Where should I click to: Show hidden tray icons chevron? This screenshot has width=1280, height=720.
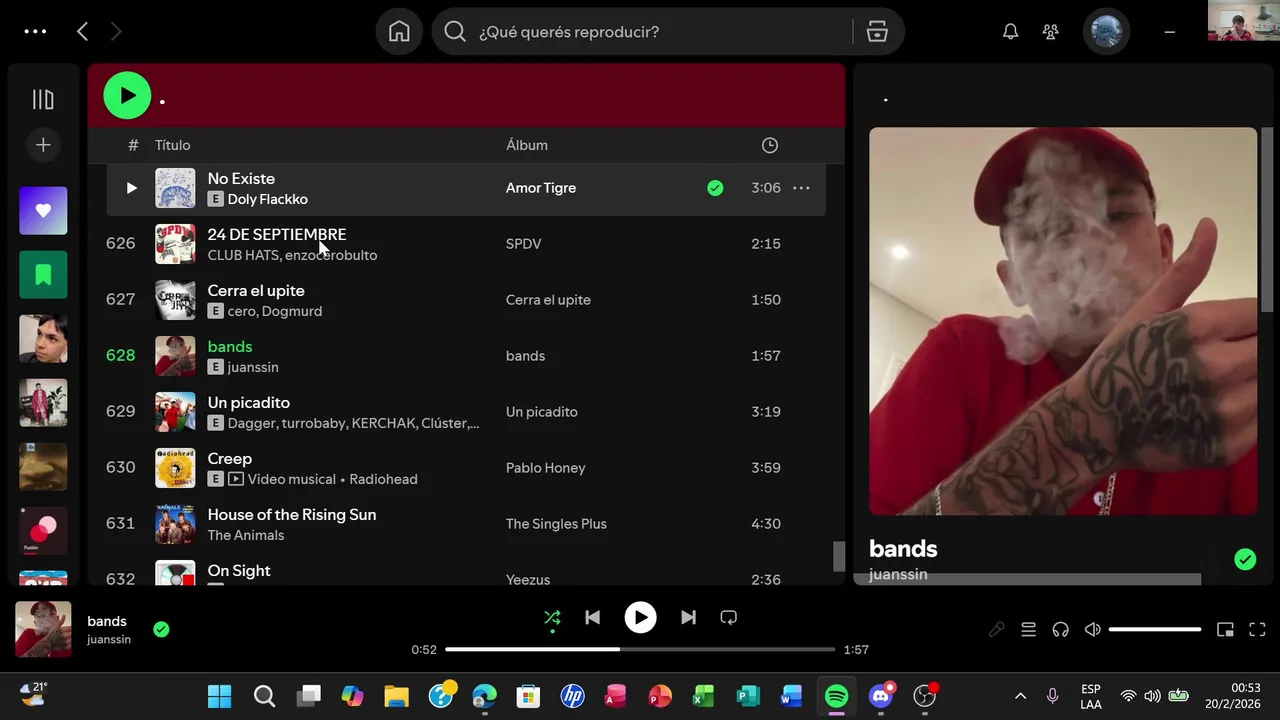1020,696
